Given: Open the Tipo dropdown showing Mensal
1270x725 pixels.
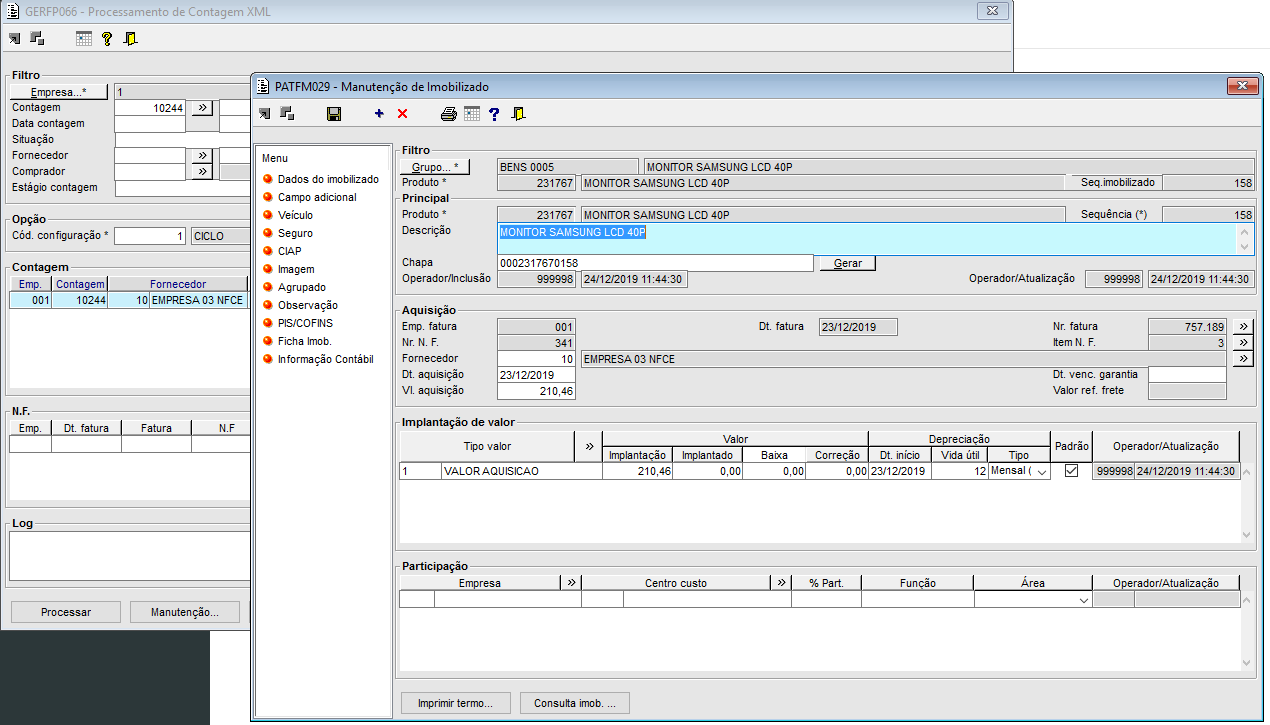Looking at the screenshot, I should 1042,471.
